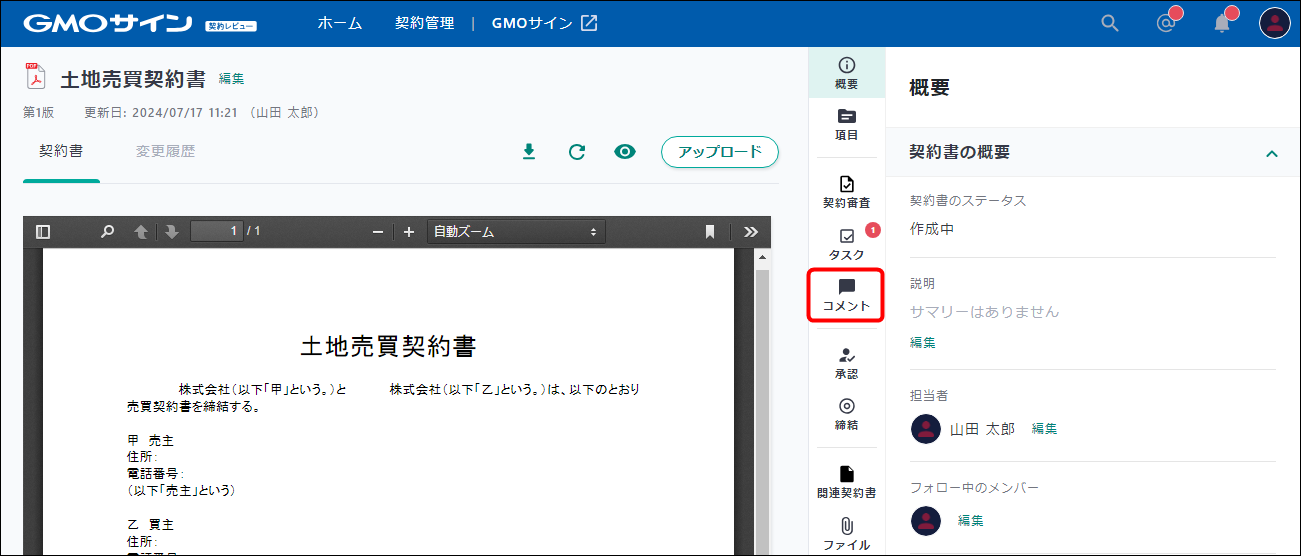1301x556 pixels.
Task: Open the タスク (Tasks) sidebar panel
Action: 846,243
